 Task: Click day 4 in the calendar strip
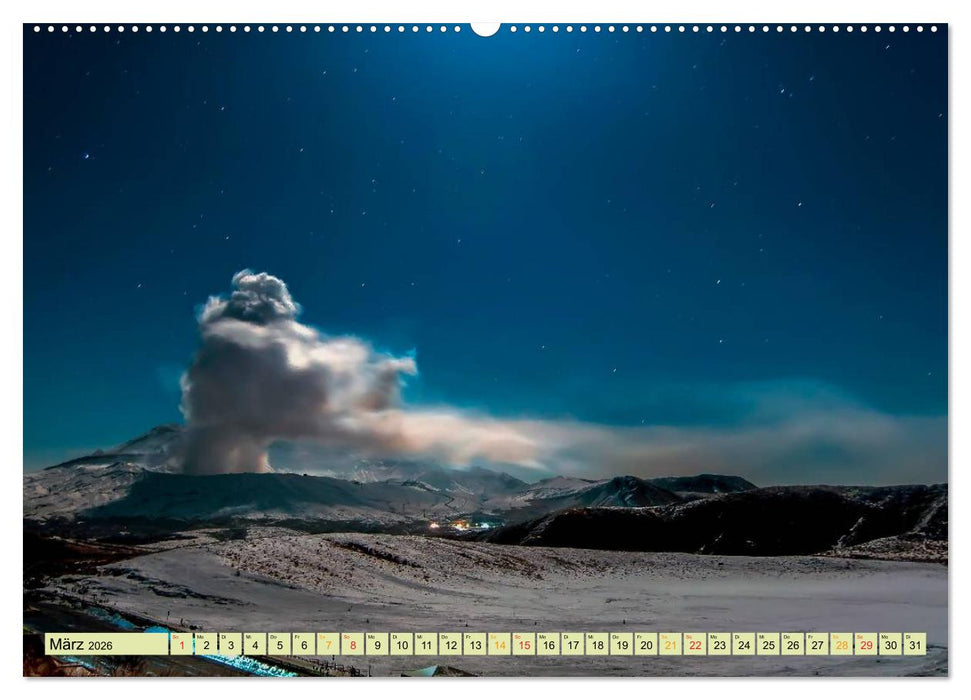(255, 644)
